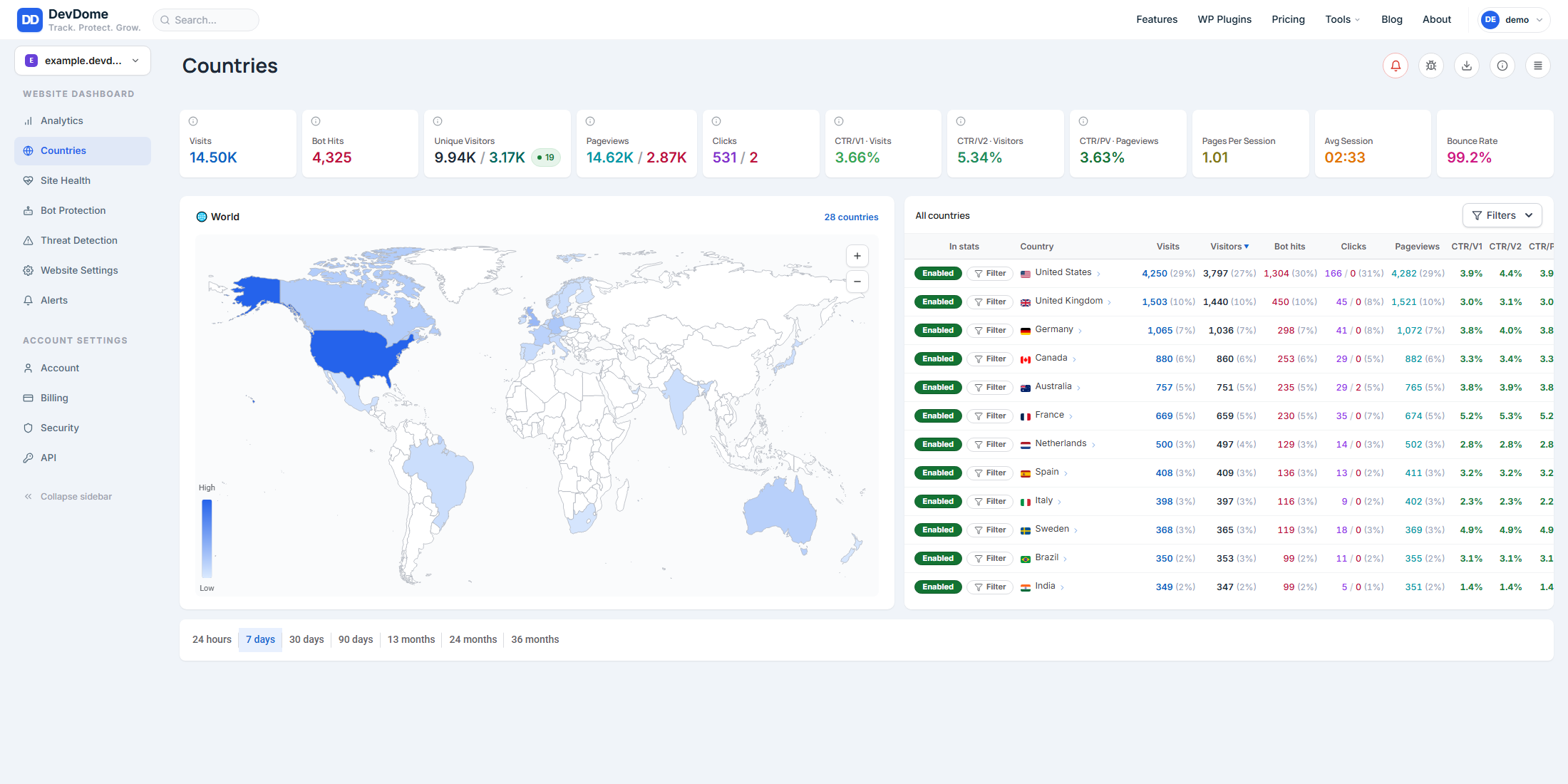The image size is (1568, 784).
Task: Toggle Enabled badge for Germany
Action: pyautogui.click(x=938, y=331)
